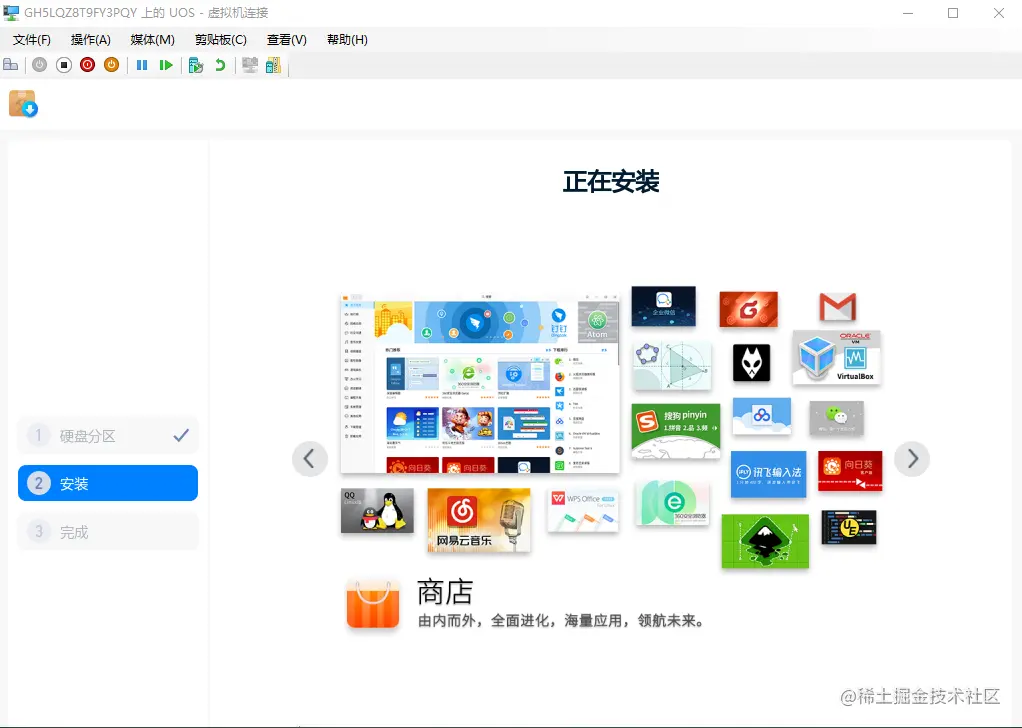The height and width of the screenshot is (728, 1022).
Task: Open the 查看(V) menu
Action: coord(287,40)
